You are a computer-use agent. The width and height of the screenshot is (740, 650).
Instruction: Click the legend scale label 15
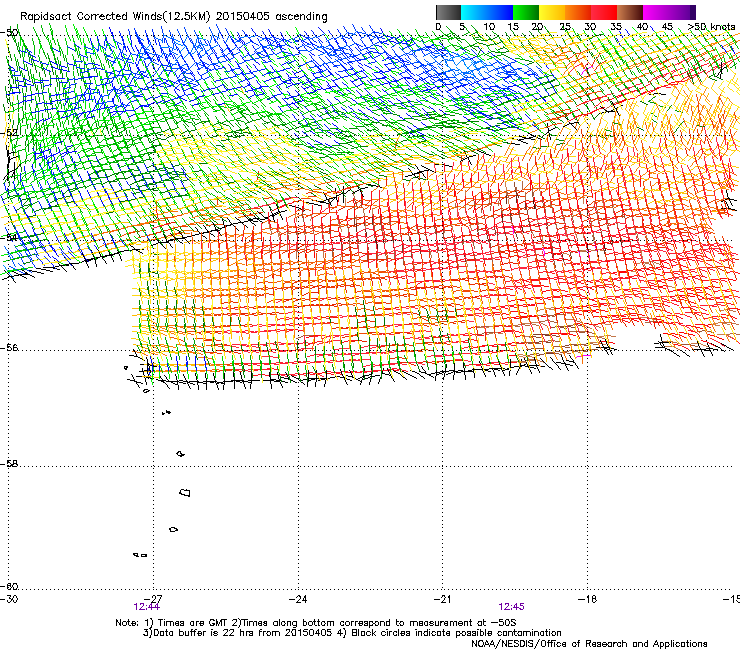pyautogui.click(x=513, y=27)
